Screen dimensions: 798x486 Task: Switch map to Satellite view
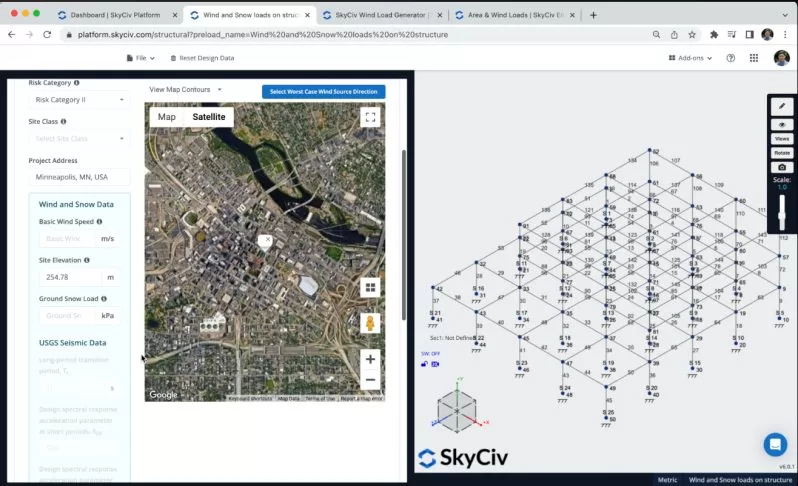[x=209, y=117]
